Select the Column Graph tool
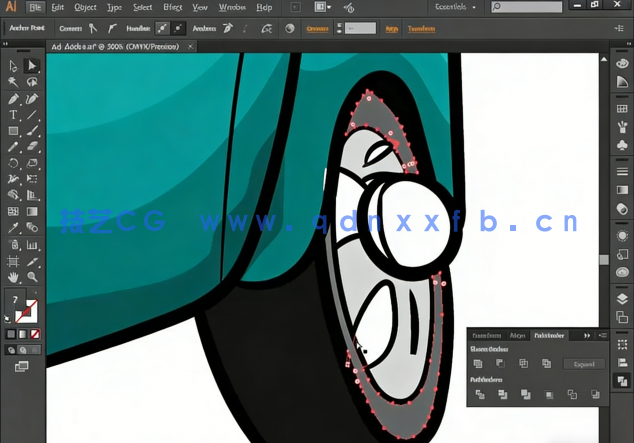 [32, 245]
